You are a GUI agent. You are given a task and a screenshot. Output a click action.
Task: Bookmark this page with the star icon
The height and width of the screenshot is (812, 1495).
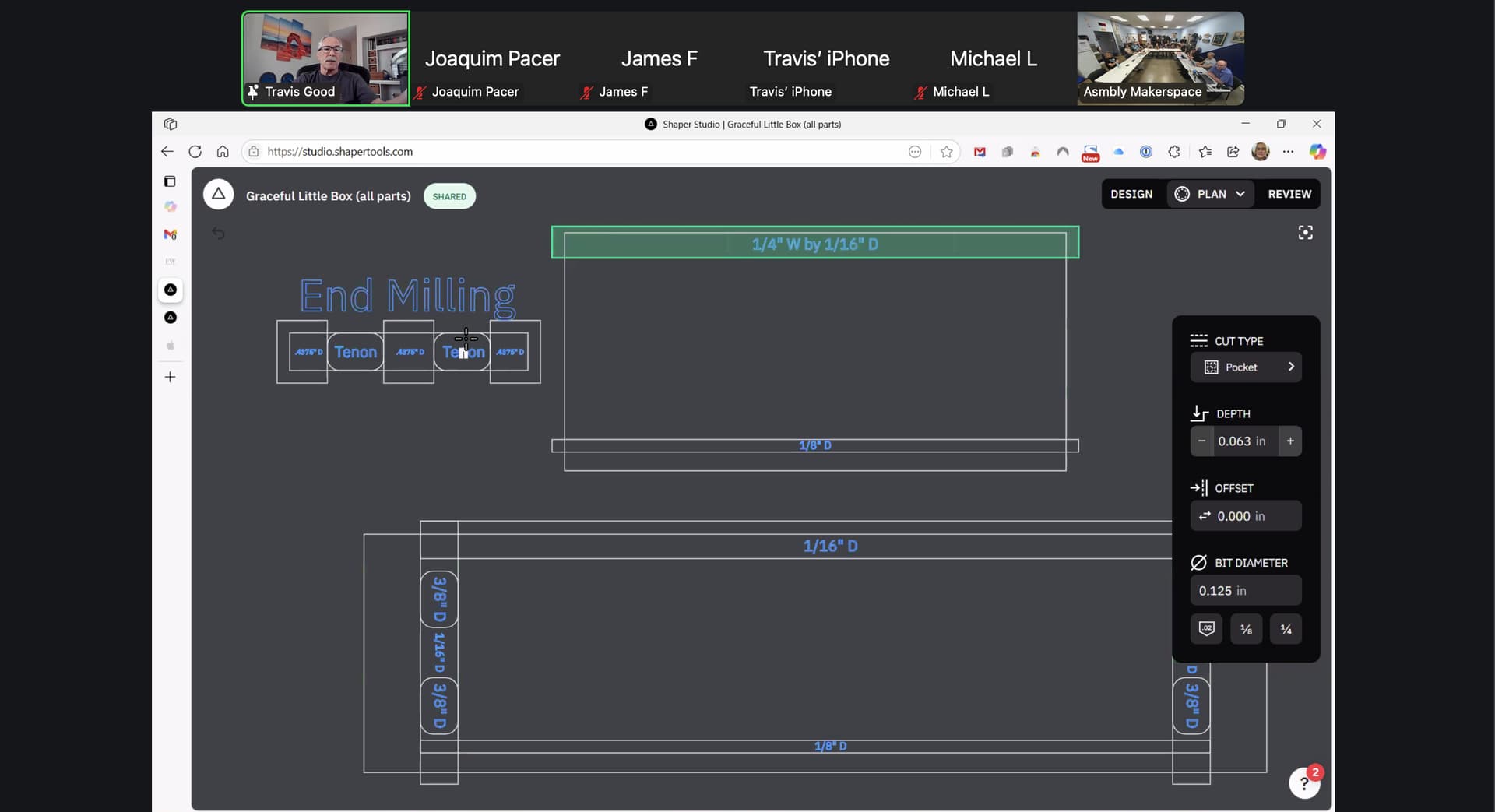pyautogui.click(x=946, y=152)
